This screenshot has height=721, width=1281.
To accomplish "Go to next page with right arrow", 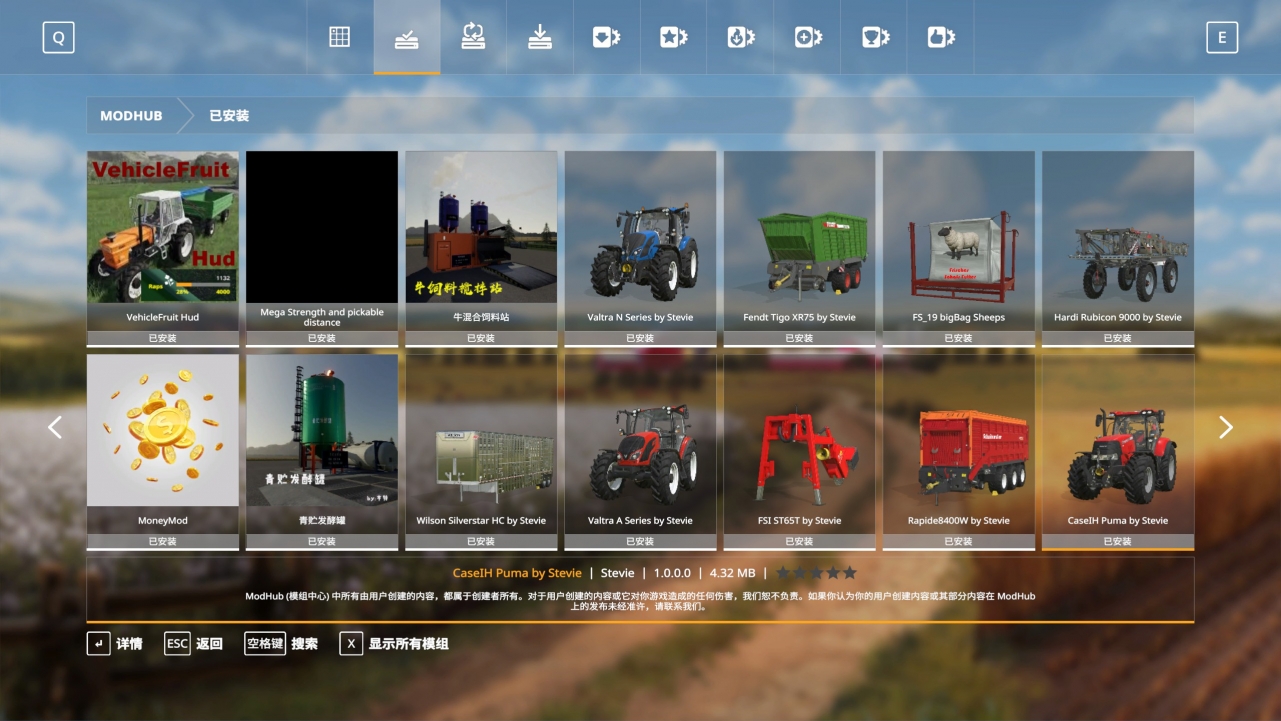I will coord(1226,428).
